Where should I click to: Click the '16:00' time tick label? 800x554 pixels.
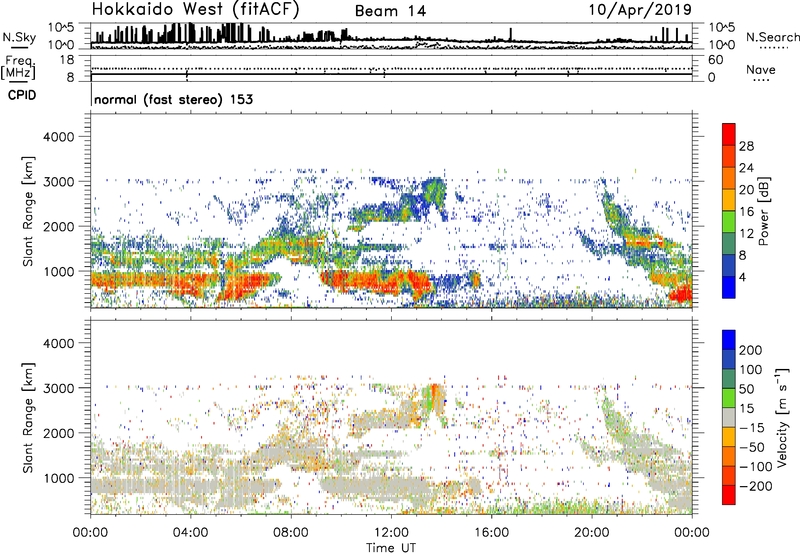tap(491, 533)
